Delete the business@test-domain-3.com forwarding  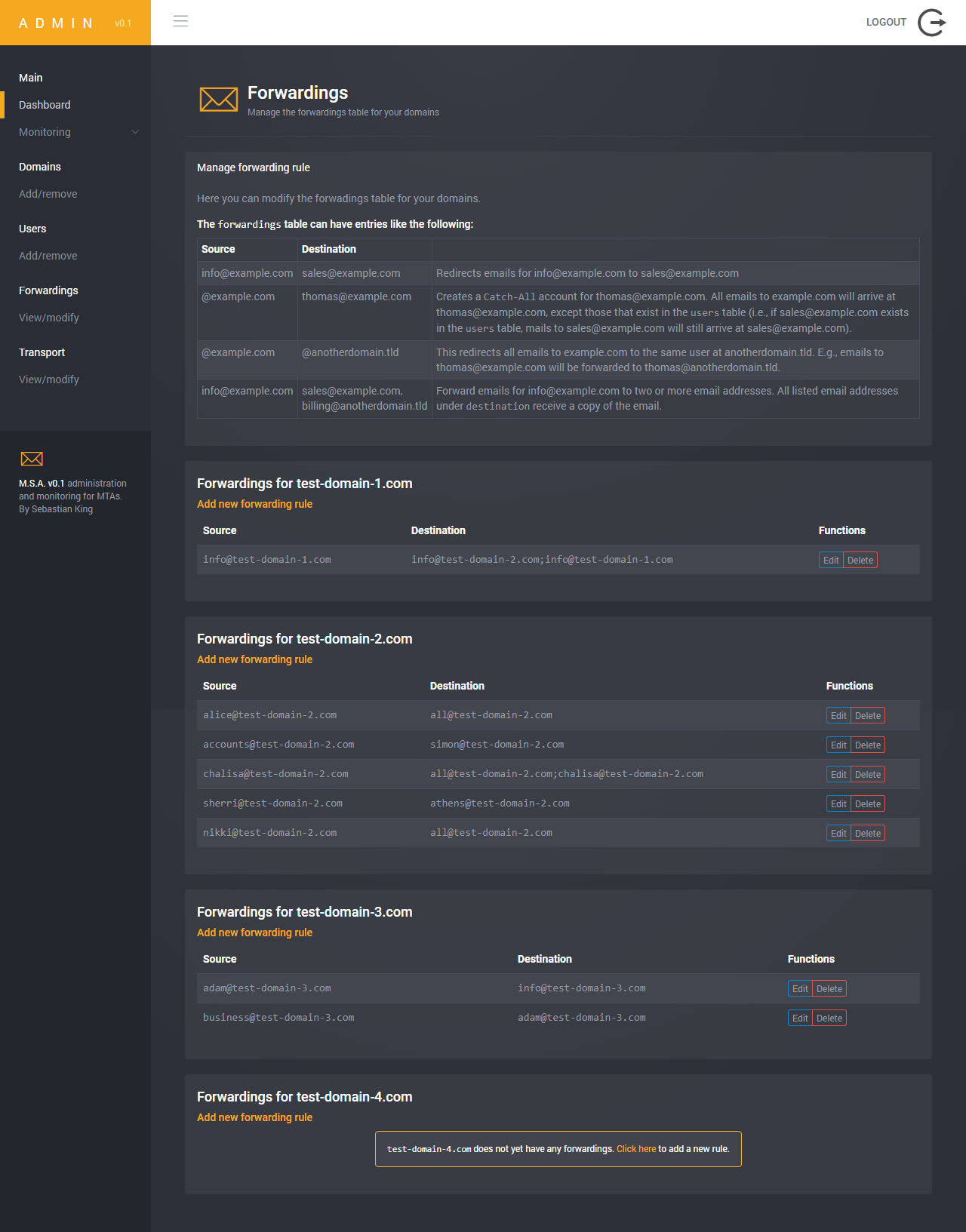click(x=829, y=1018)
